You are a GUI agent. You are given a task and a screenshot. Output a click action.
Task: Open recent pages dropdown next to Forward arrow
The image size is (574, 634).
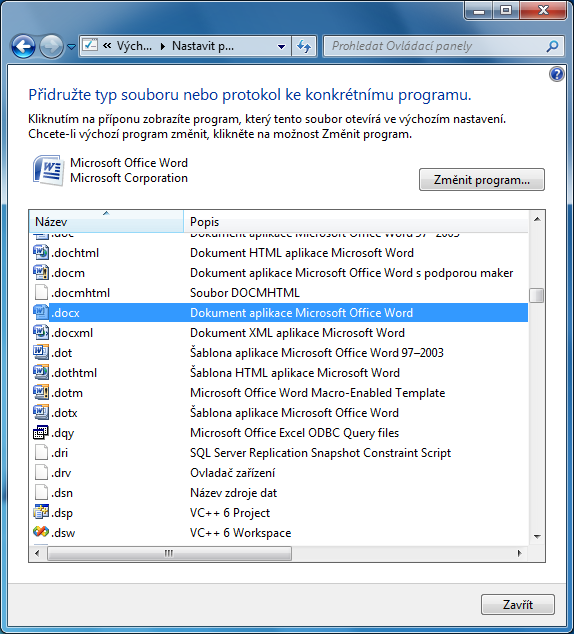71,47
